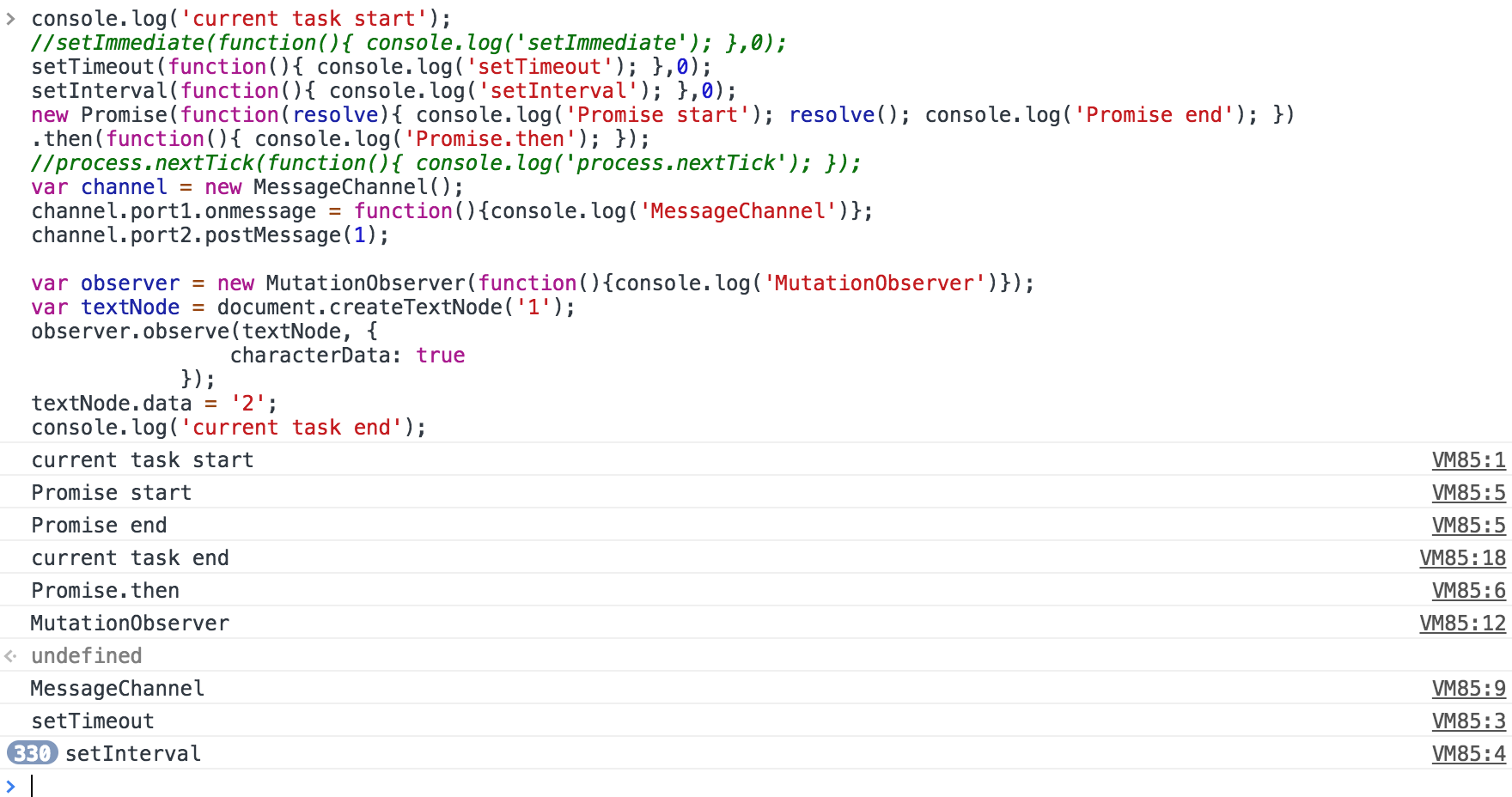Select the 'current task end' log message
The width and height of the screenshot is (1512, 797).
[131, 558]
